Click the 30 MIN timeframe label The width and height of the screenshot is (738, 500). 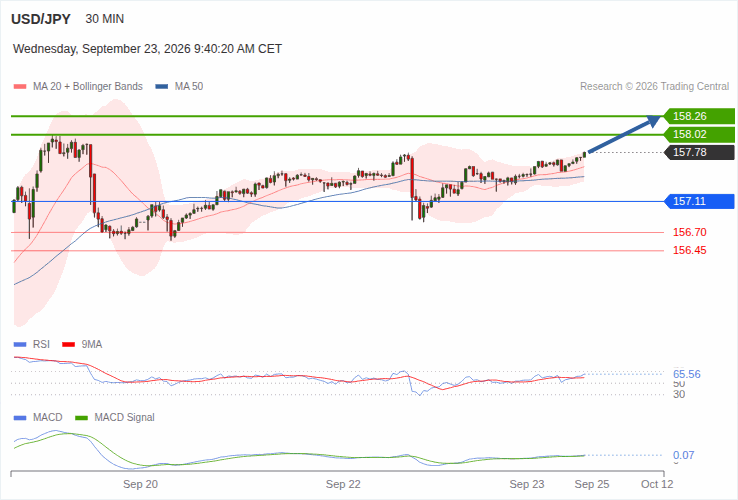point(104,19)
